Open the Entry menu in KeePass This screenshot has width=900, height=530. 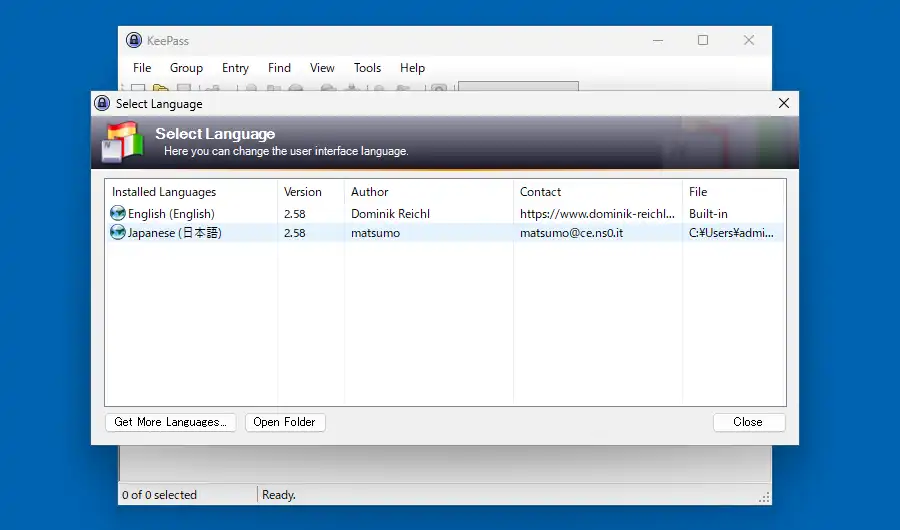click(235, 68)
